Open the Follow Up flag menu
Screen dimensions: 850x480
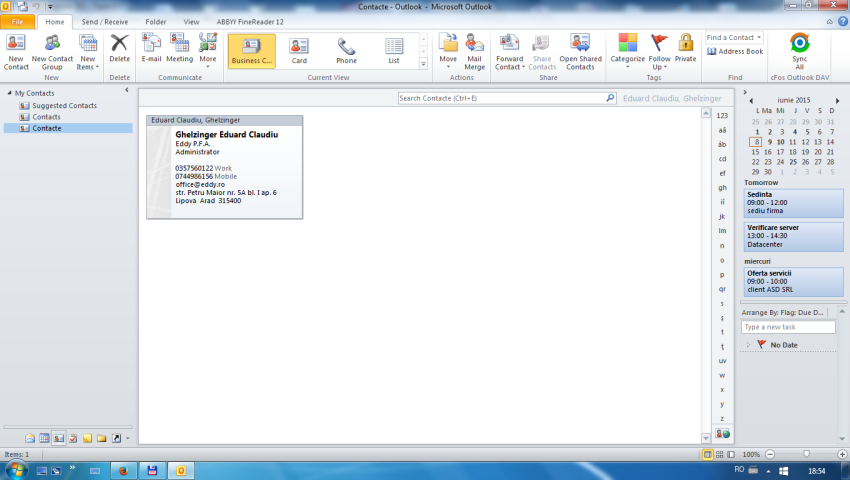click(659, 52)
